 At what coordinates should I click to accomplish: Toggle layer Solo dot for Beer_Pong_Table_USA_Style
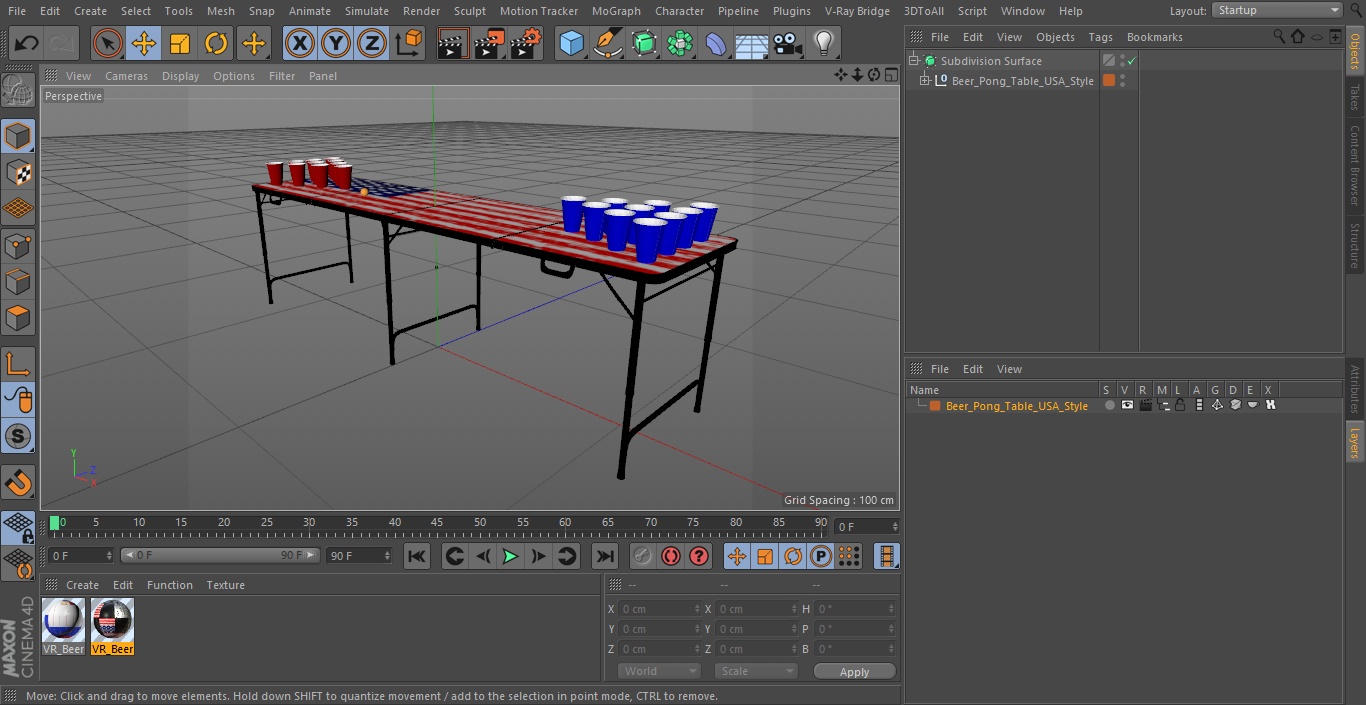point(1109,405)
